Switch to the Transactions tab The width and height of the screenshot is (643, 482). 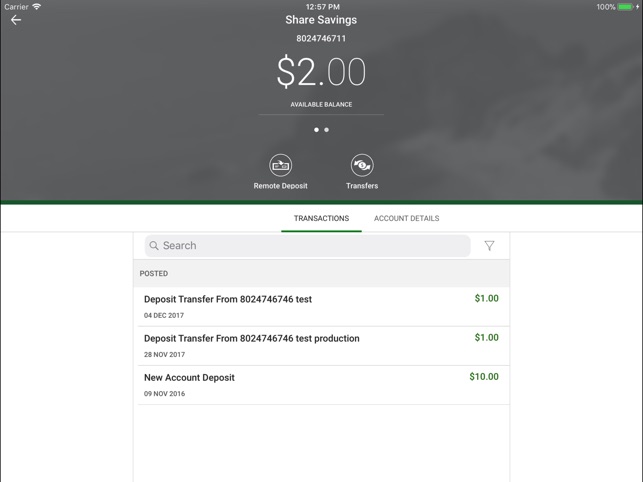pyautogui.click(x=321, y=218)
